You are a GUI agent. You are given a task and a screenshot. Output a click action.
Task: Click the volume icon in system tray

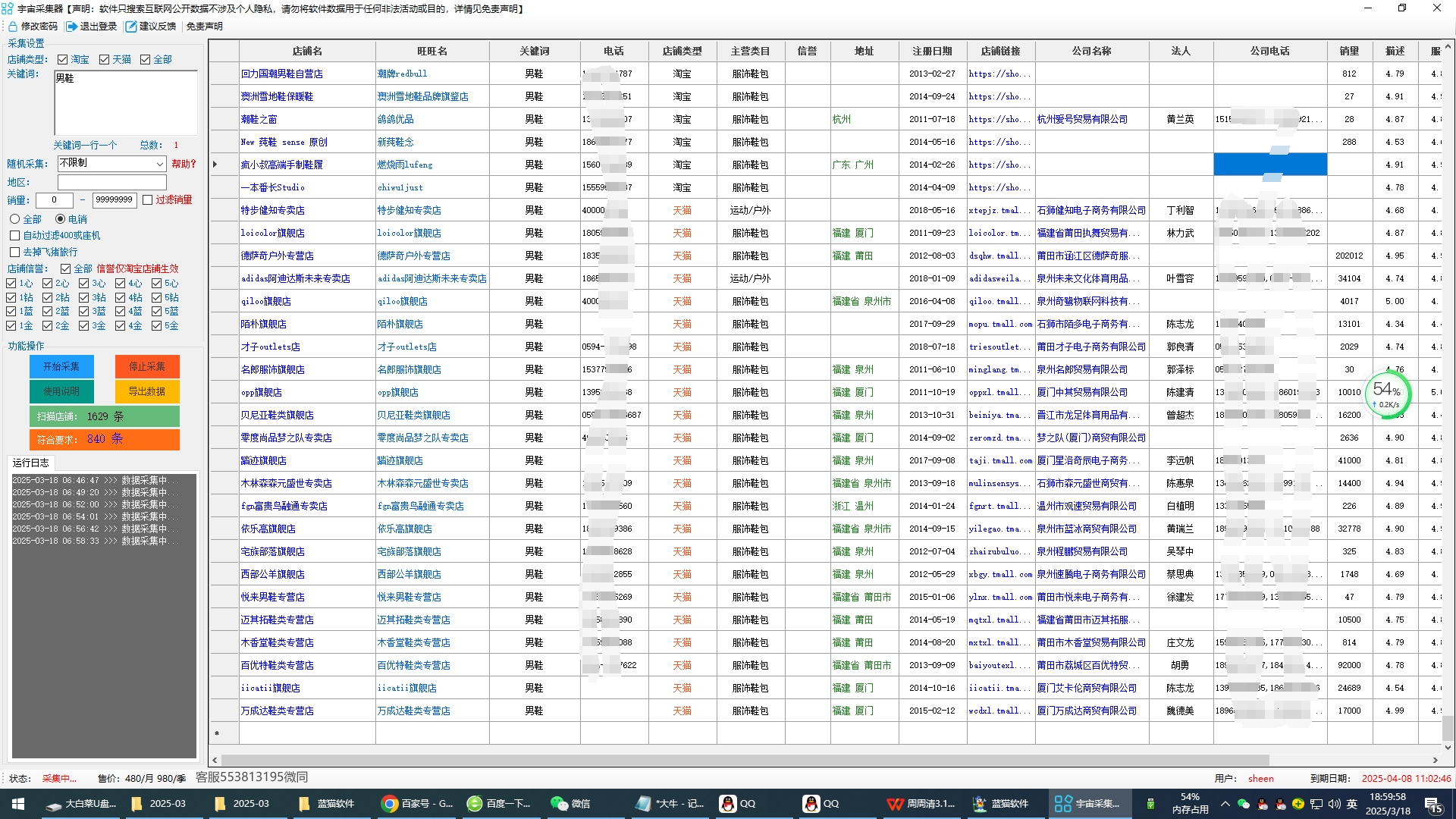[1335, 804]
